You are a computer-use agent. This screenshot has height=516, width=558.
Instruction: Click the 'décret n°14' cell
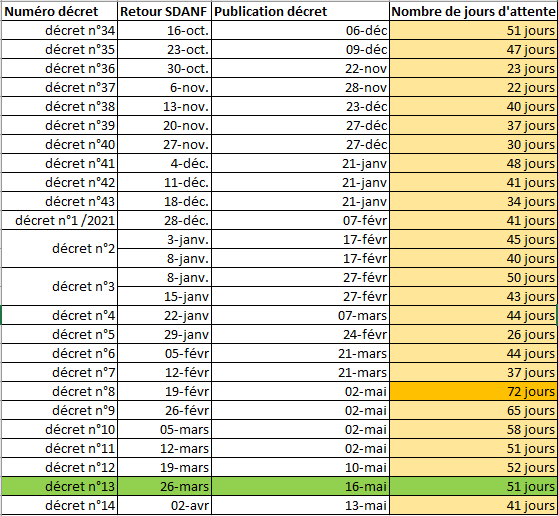point(59,505)
